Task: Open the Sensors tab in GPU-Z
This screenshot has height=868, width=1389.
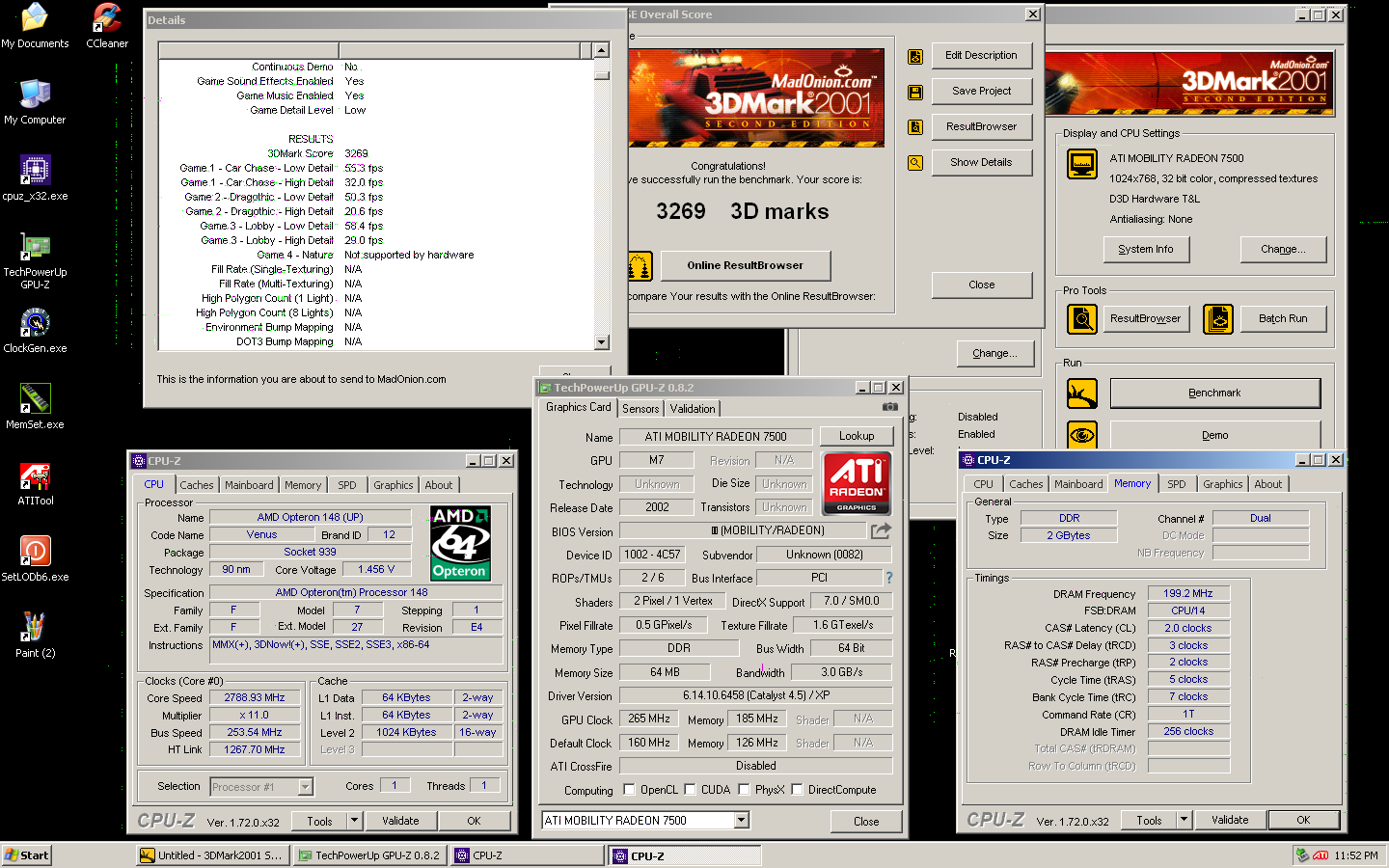Action: [640, 409]
